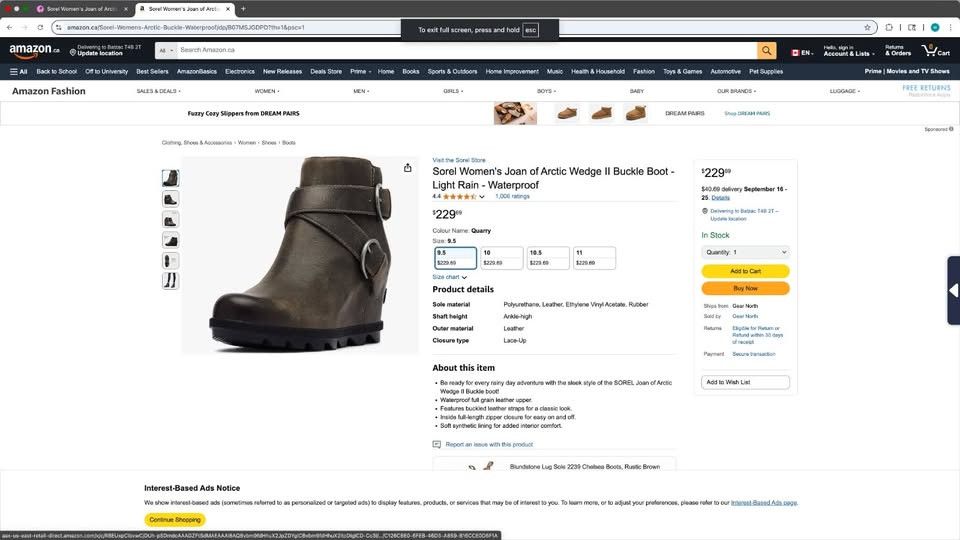Click Buy Now button
The height and width of the screenshot is (540, 960).
[745, 288]
